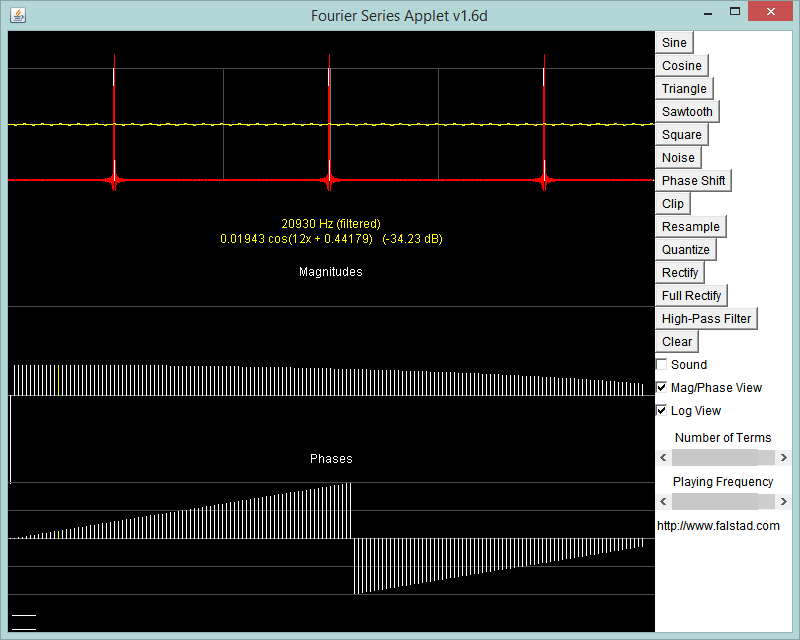Click the cosine term formula readout
800x640 pixels.
click(331, 239)
